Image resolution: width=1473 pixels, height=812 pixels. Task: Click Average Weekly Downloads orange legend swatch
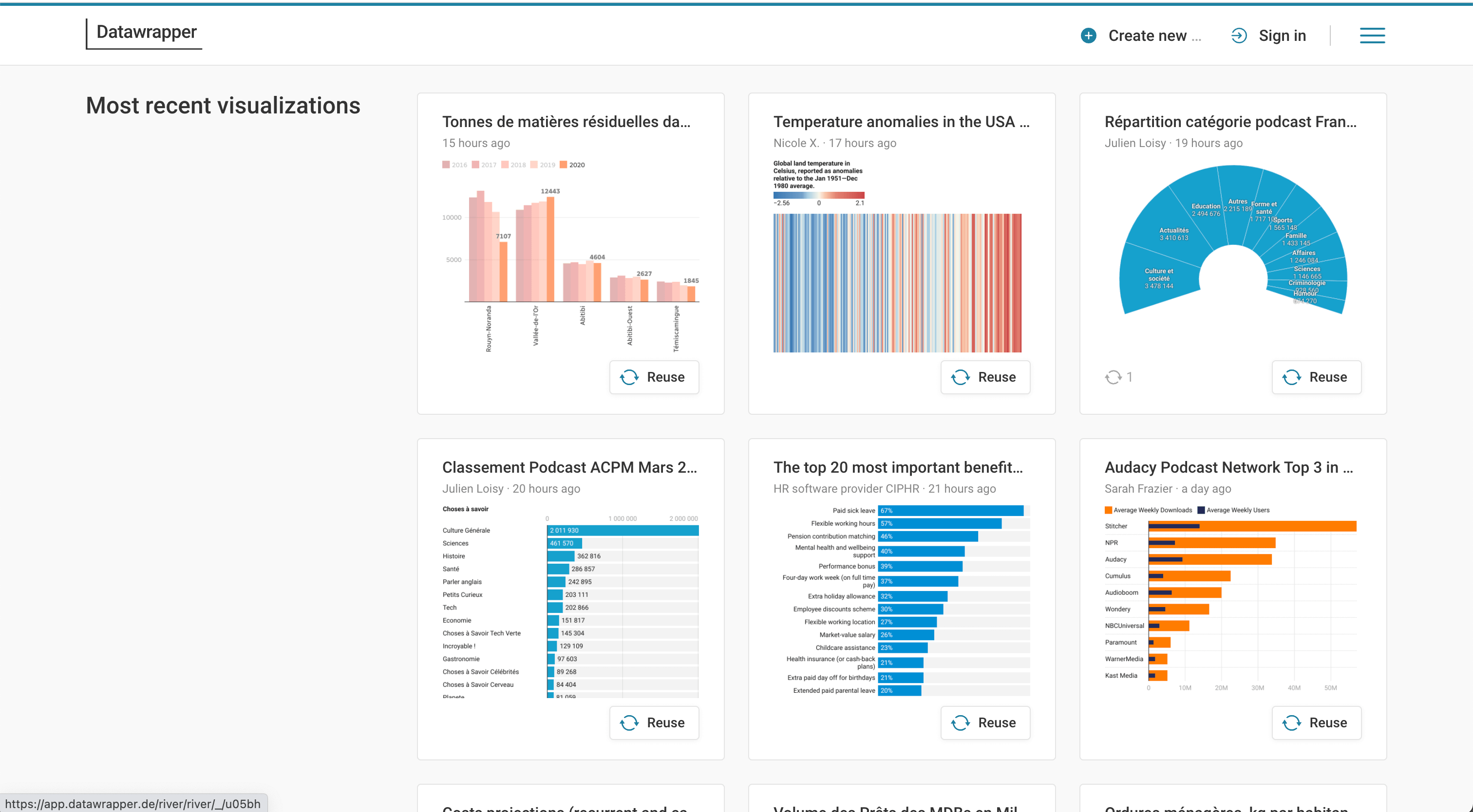1108,510
